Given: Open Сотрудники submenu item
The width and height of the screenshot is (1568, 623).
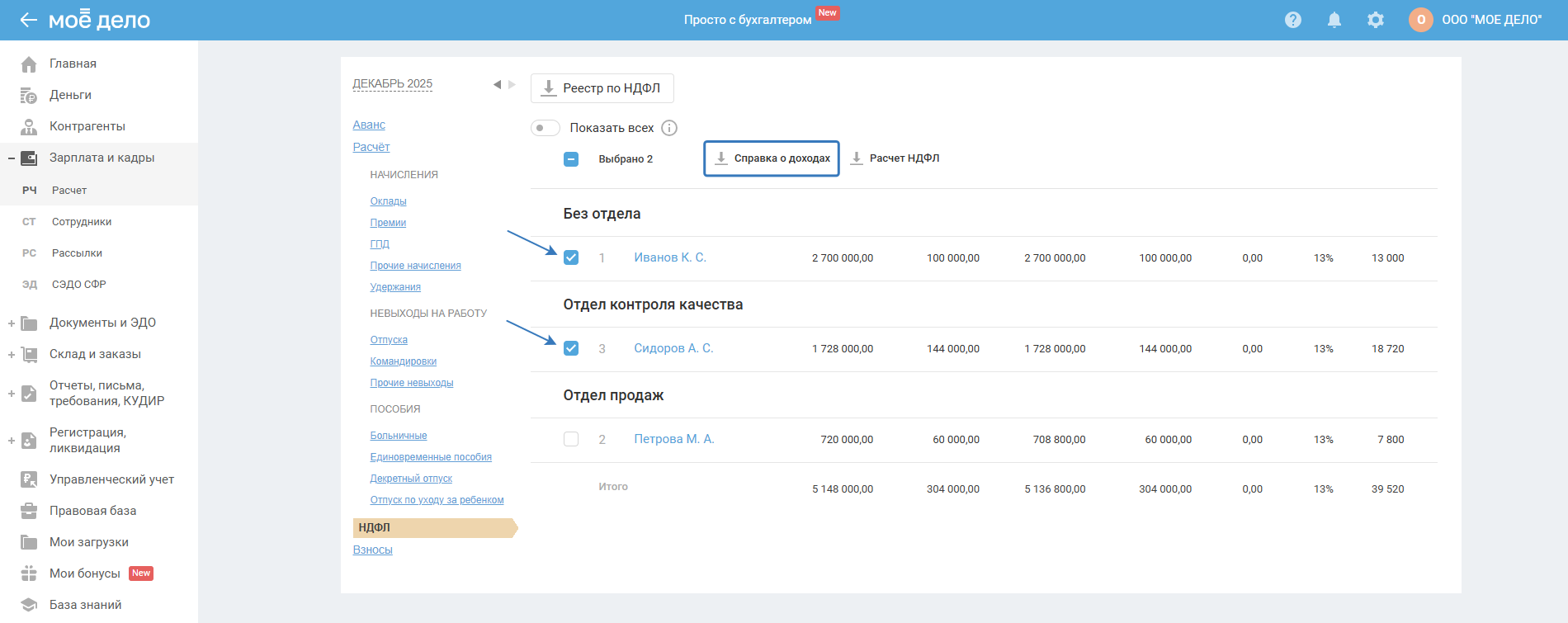Looking at the screenshot, I should (82, 222).
